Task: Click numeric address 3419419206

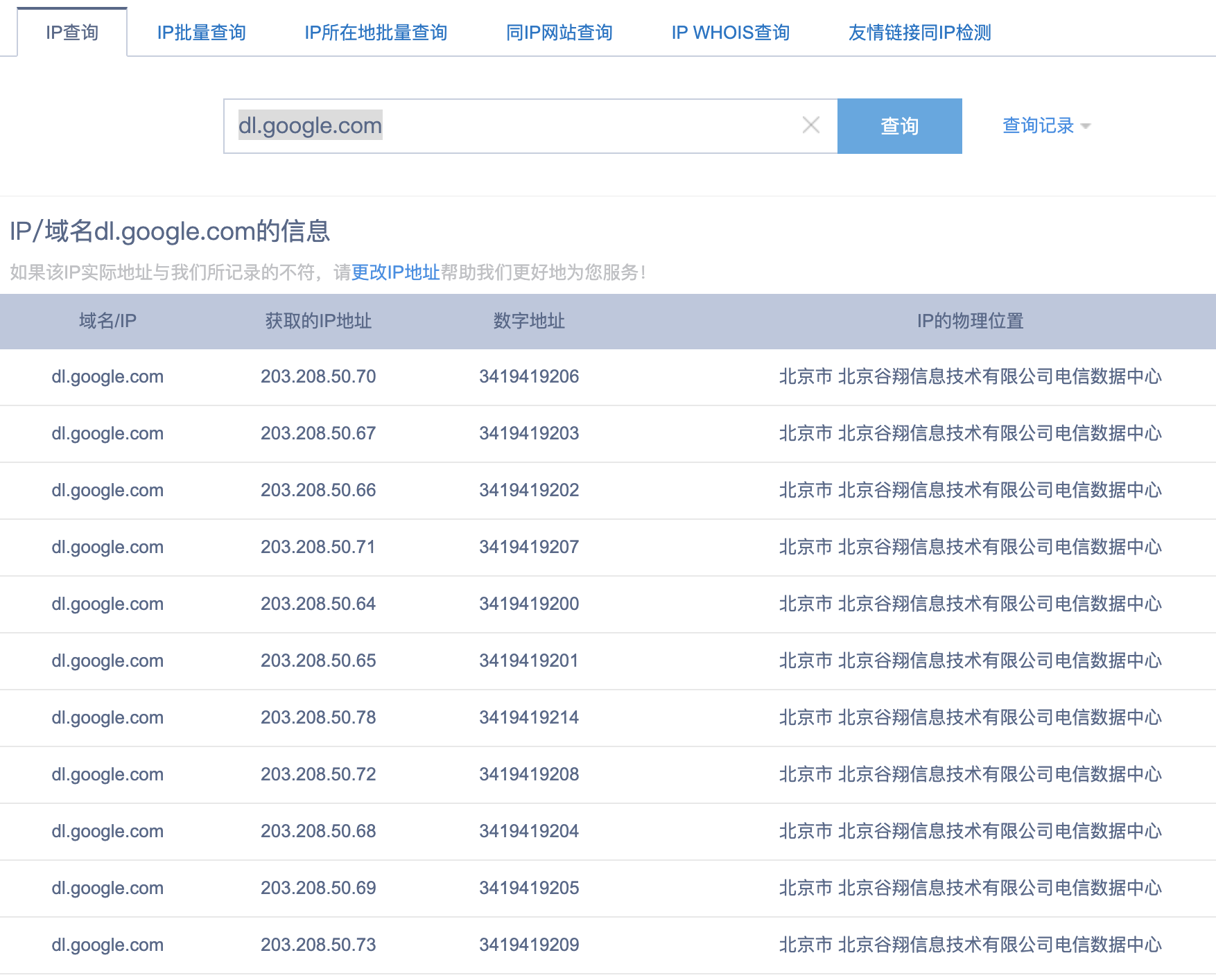Action: click(529, 376)
